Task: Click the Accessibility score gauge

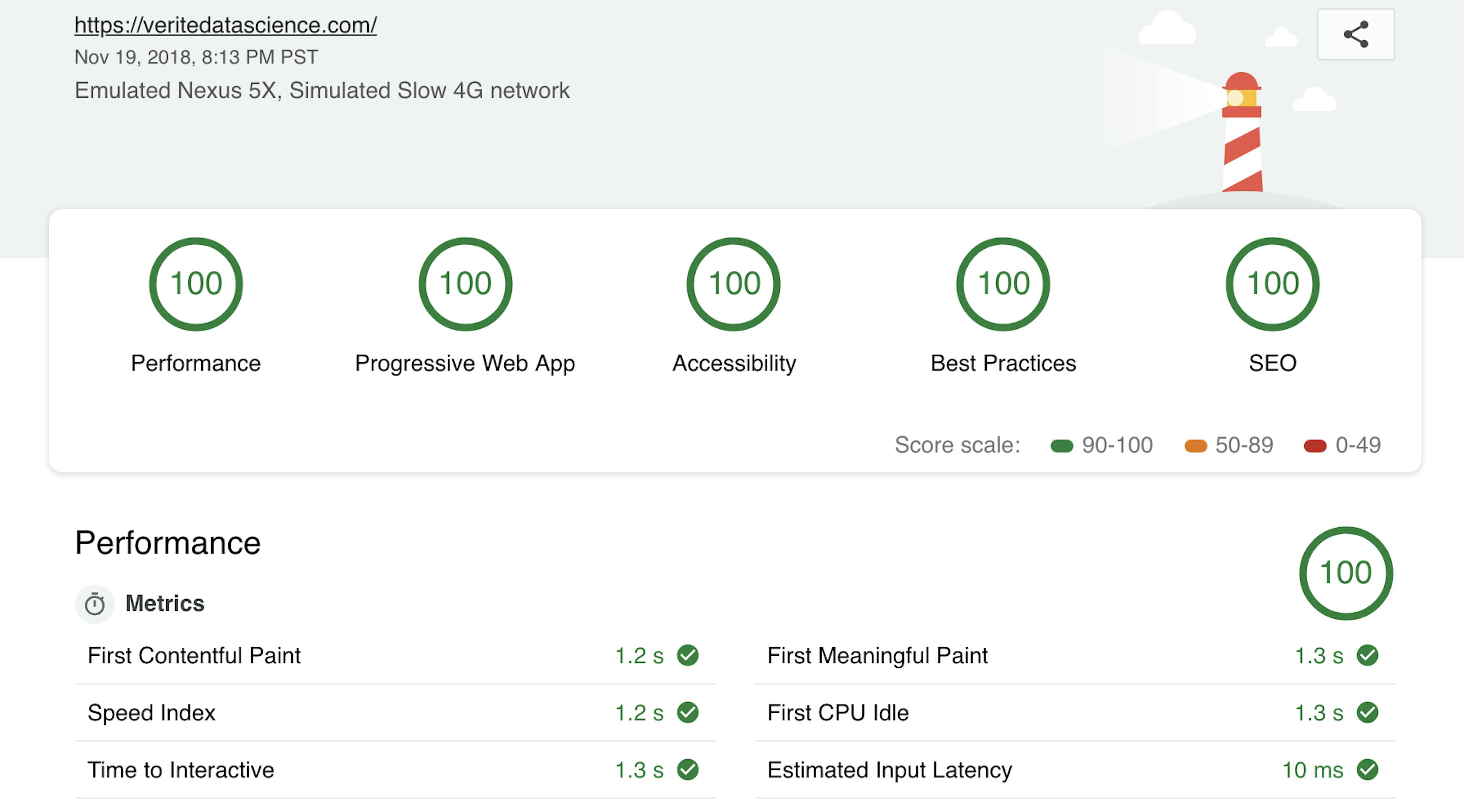Action: (x=734, y=284)
